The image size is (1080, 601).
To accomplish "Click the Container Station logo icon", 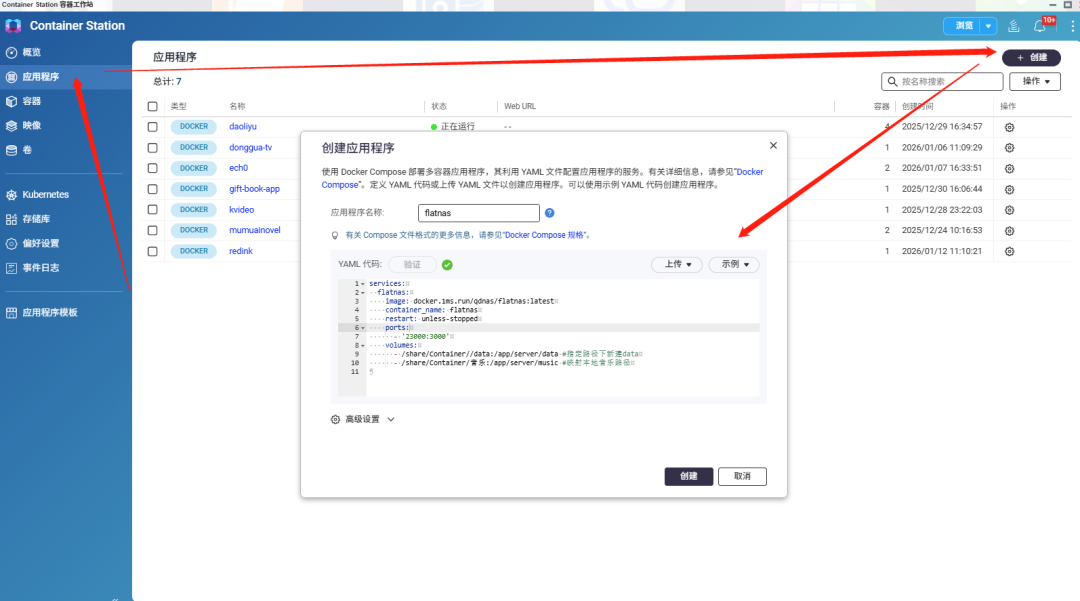I will [x=13, y=25].
